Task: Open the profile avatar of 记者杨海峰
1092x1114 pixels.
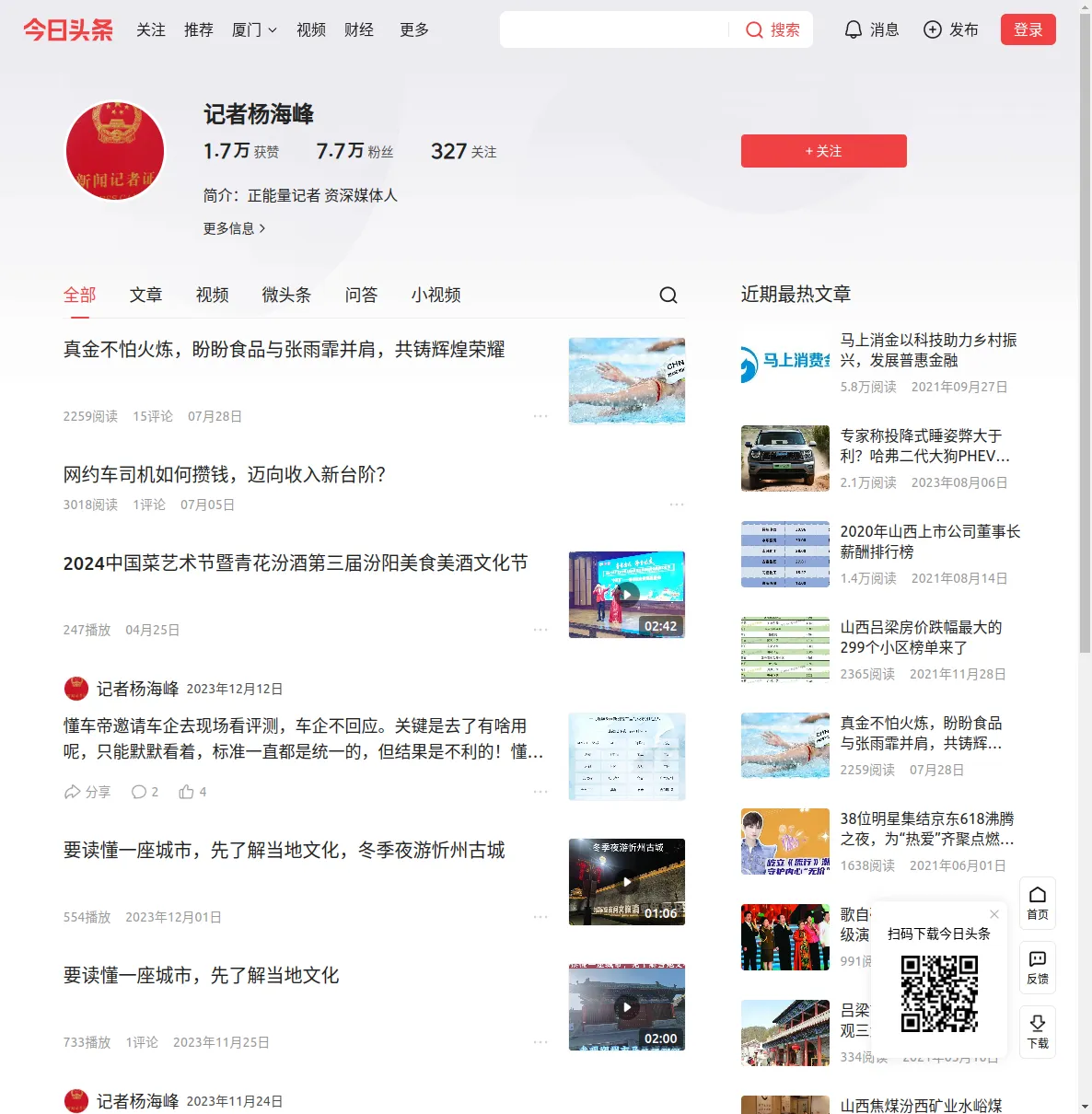Action: (115, 151)
